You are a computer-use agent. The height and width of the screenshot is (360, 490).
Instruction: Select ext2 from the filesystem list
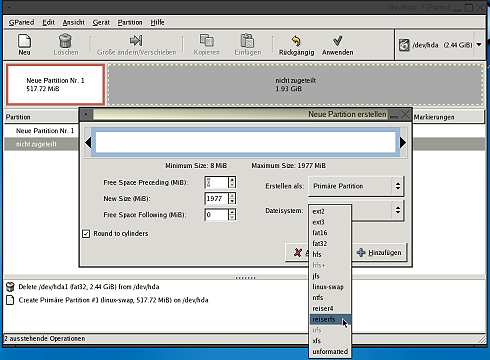(330, 211)
